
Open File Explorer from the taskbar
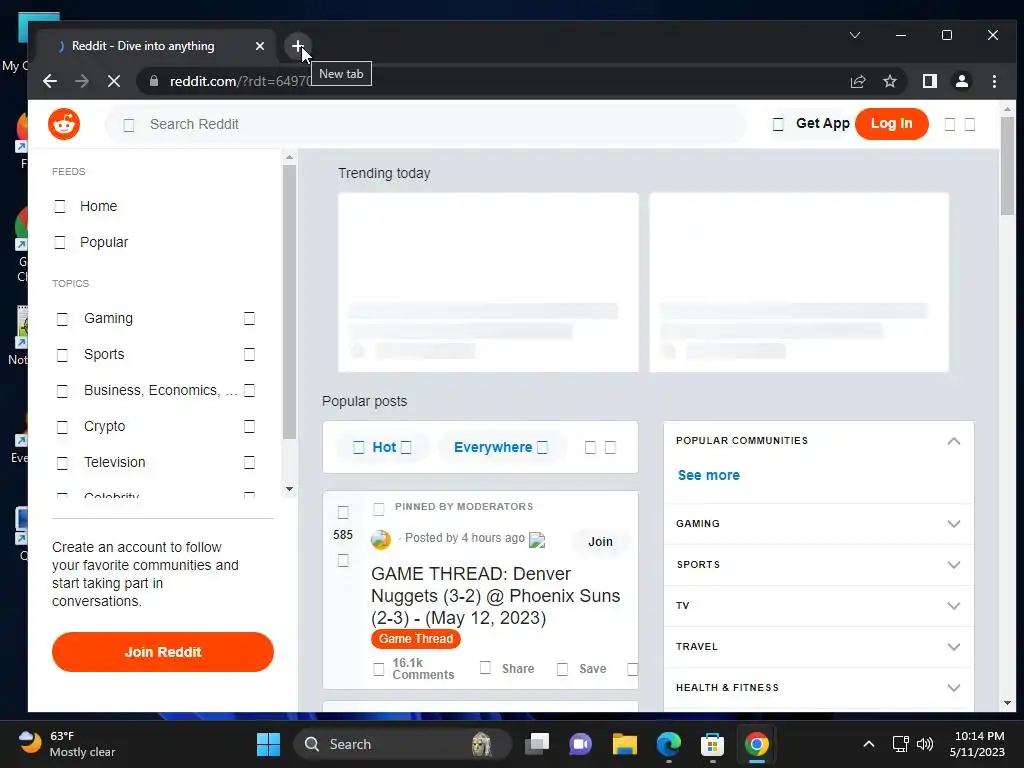[624, 744]
